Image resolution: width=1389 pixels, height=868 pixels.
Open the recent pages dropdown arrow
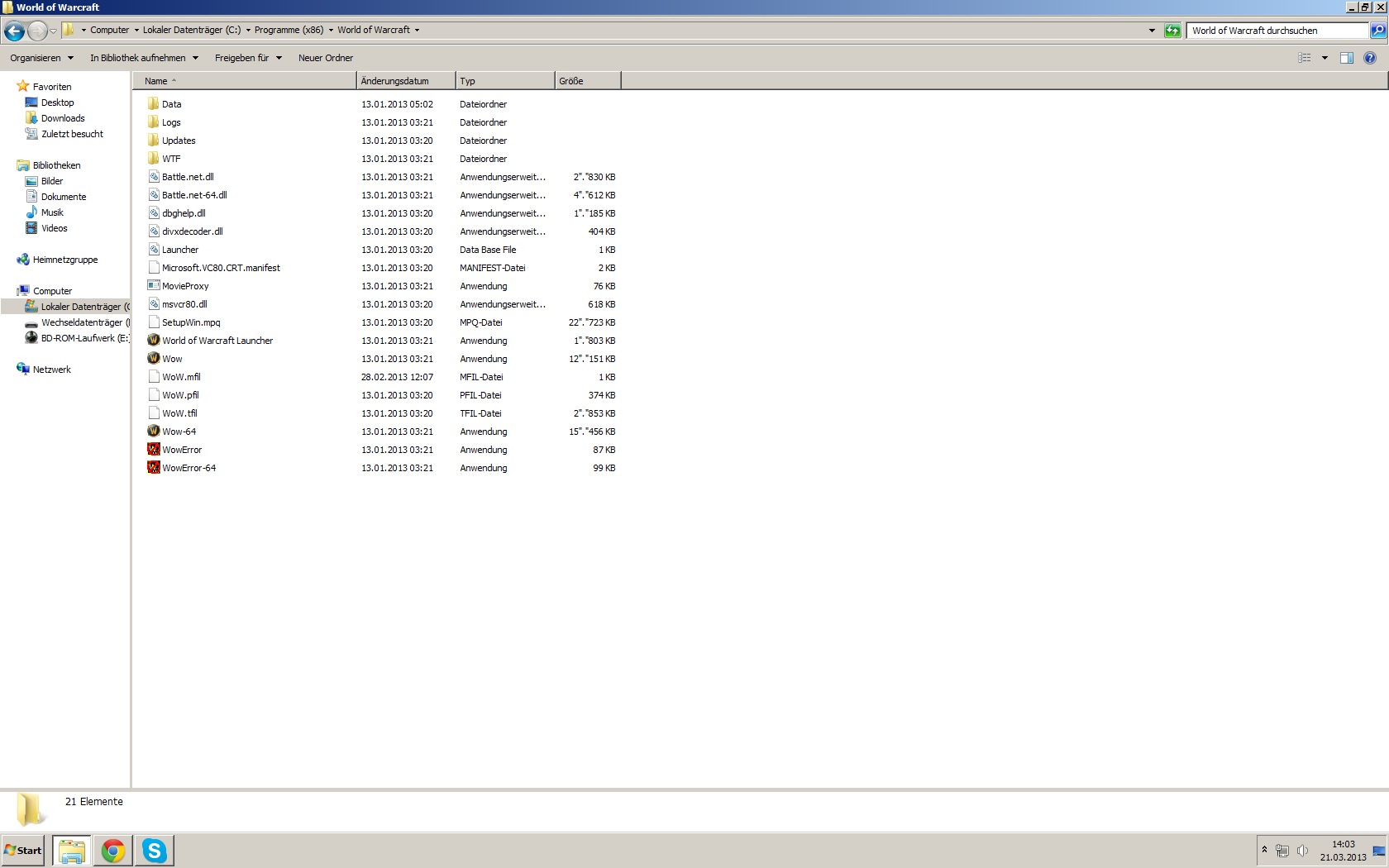pyautogui.click(x=54, y=31)
